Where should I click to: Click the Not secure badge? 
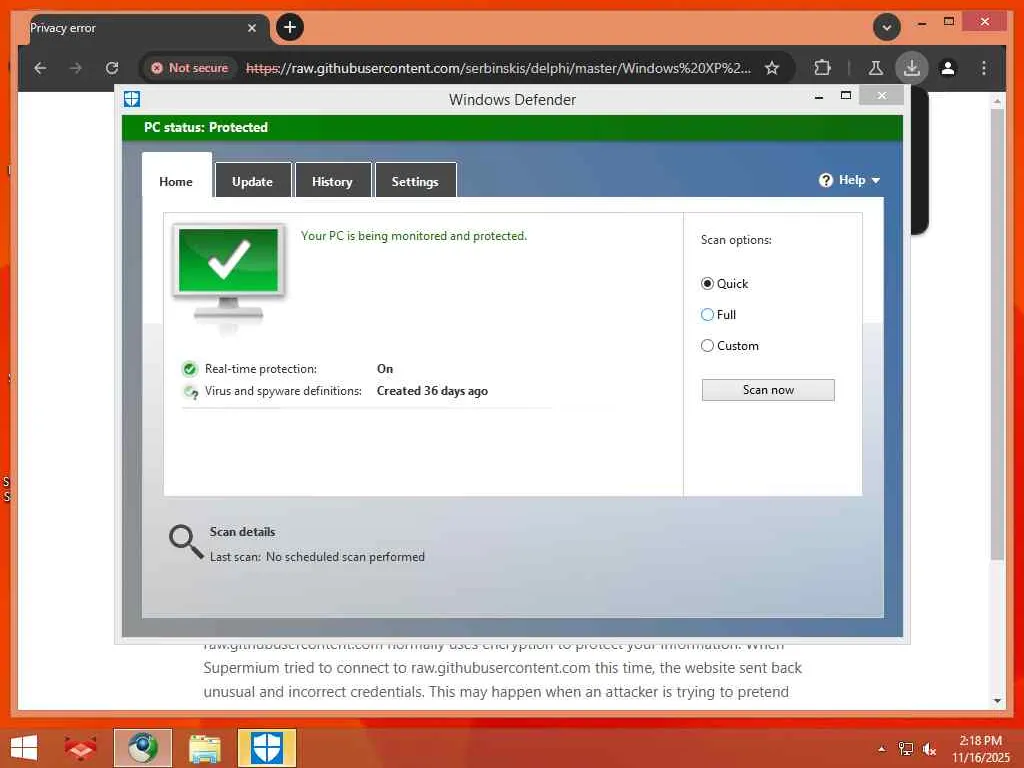(190, 68)
